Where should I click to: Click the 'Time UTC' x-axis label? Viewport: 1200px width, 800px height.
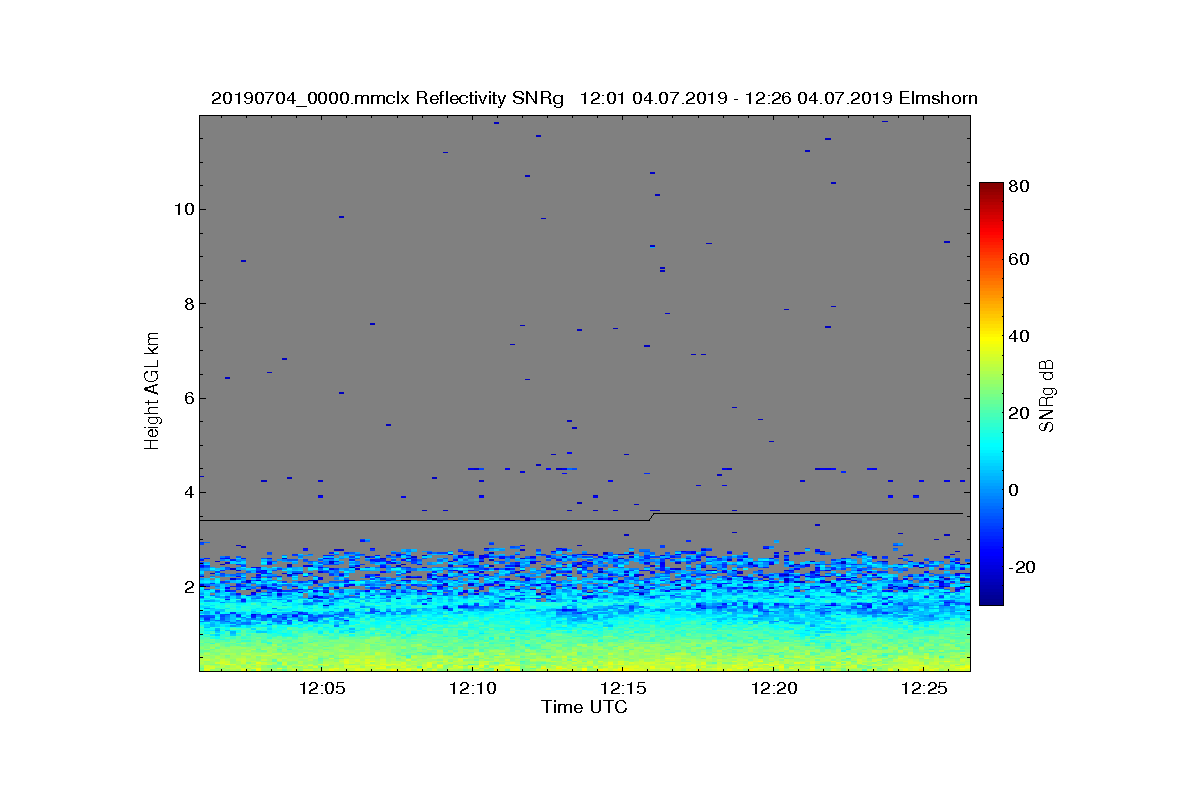click(585, 707)
